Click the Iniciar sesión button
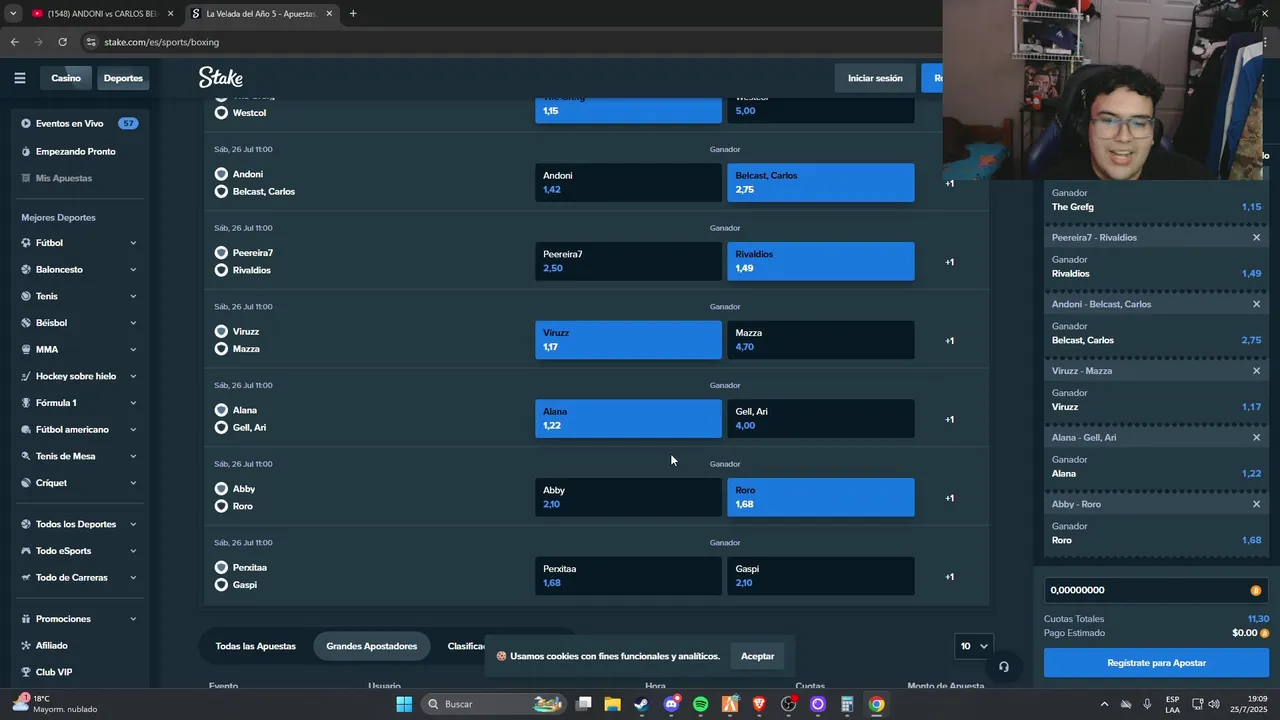 pyautogui.click(x=875, y=78)
